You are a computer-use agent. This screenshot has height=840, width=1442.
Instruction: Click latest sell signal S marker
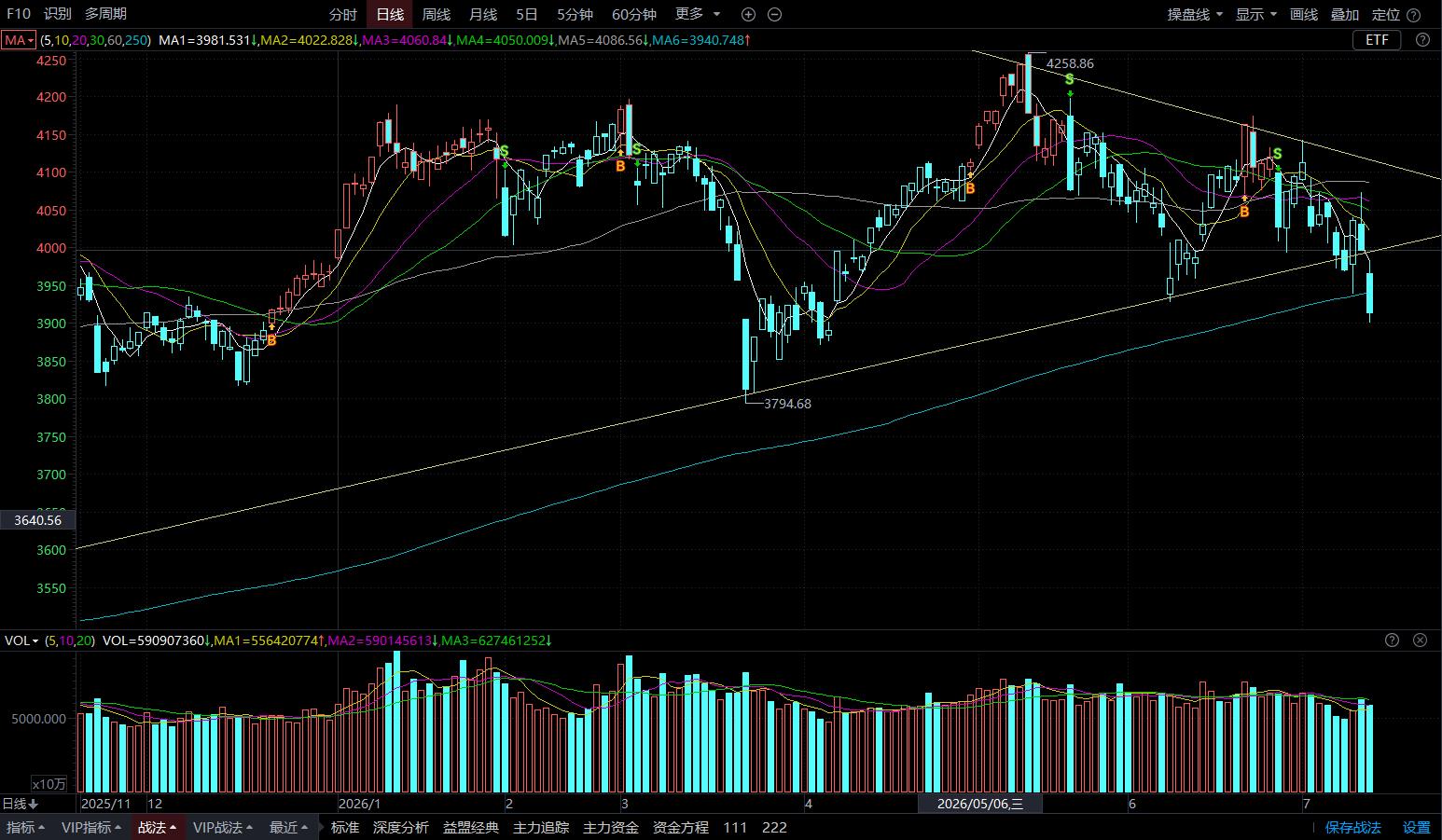pos(1277,154)
